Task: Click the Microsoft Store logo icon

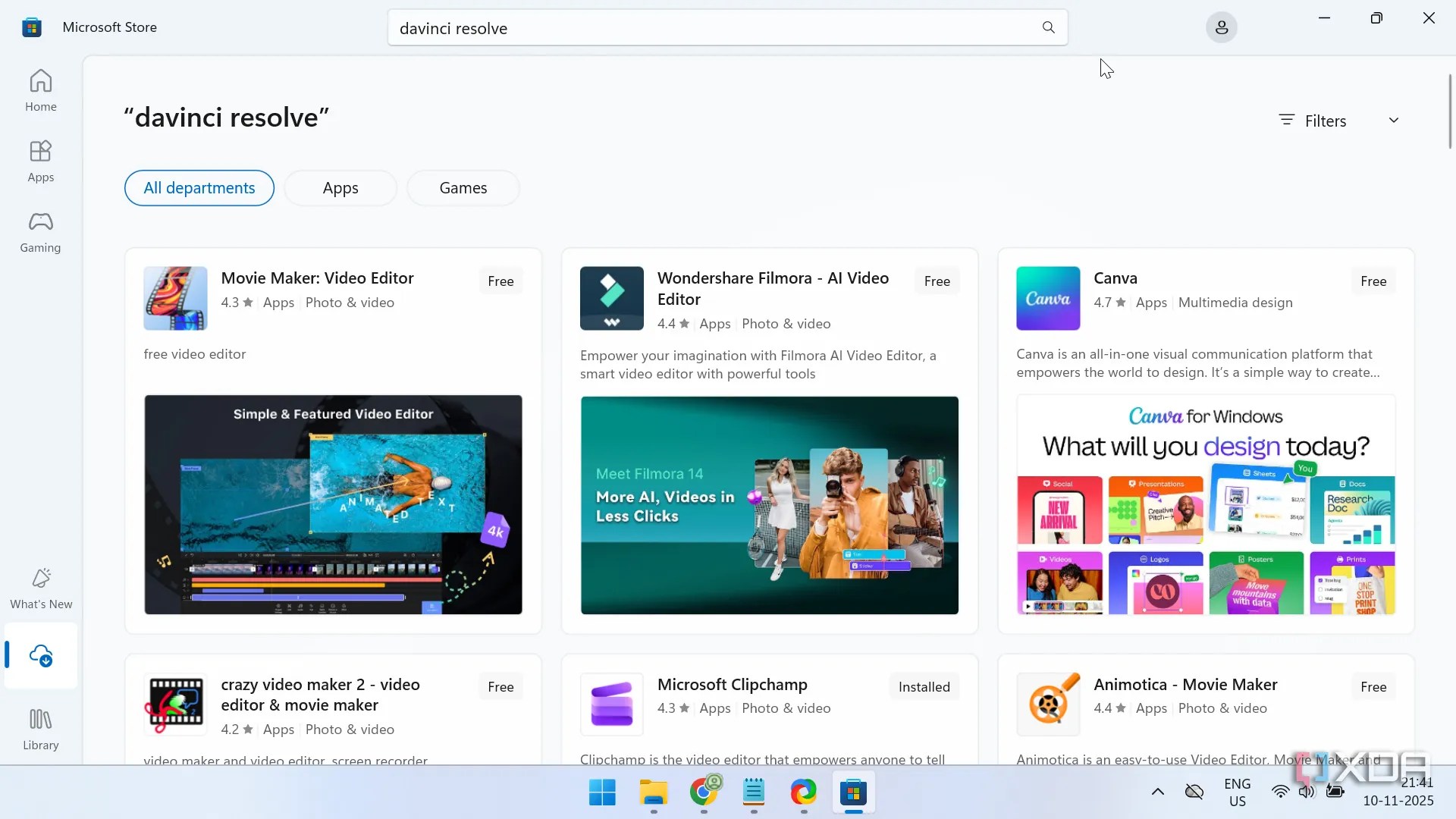Action: pyautogui.click(x=32, y=27)
